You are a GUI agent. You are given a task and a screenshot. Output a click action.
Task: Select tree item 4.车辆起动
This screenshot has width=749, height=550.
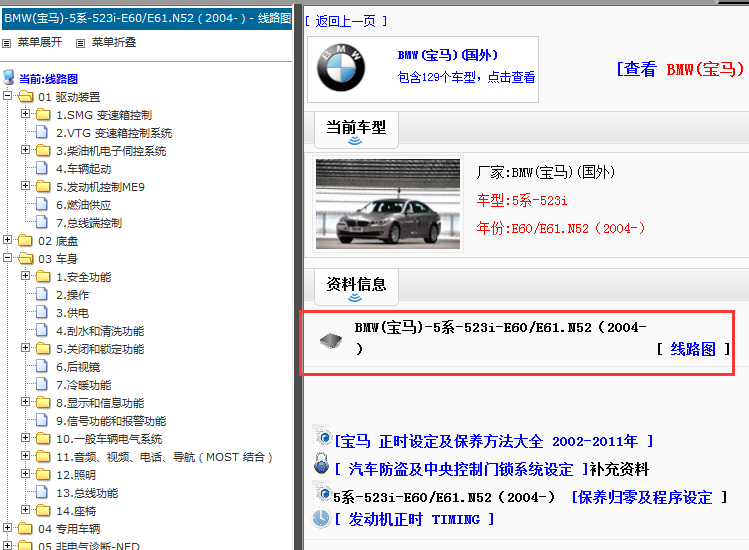coord(84,169)
